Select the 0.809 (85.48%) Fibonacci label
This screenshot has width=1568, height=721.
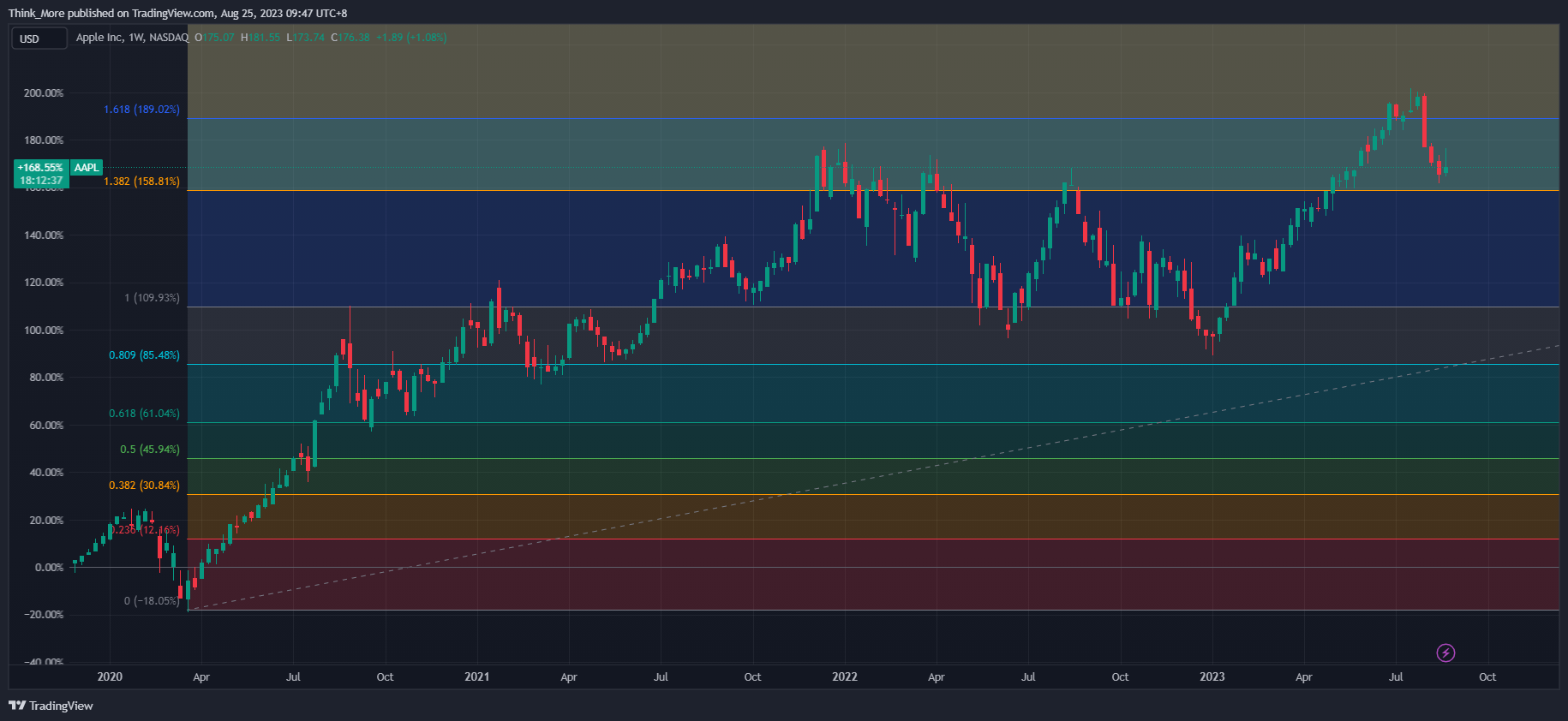pos(145,355)
